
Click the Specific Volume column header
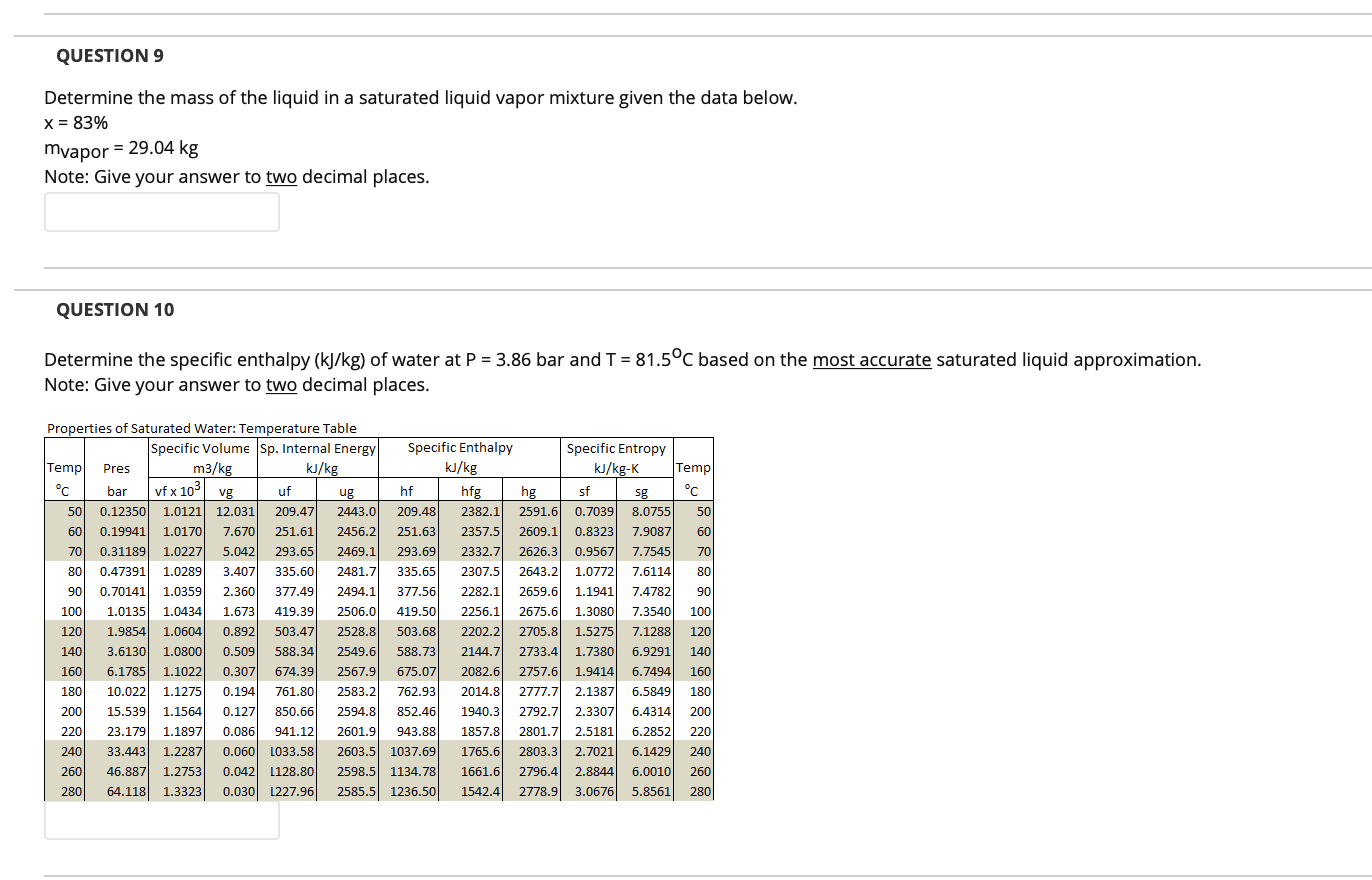pos(202,448)
